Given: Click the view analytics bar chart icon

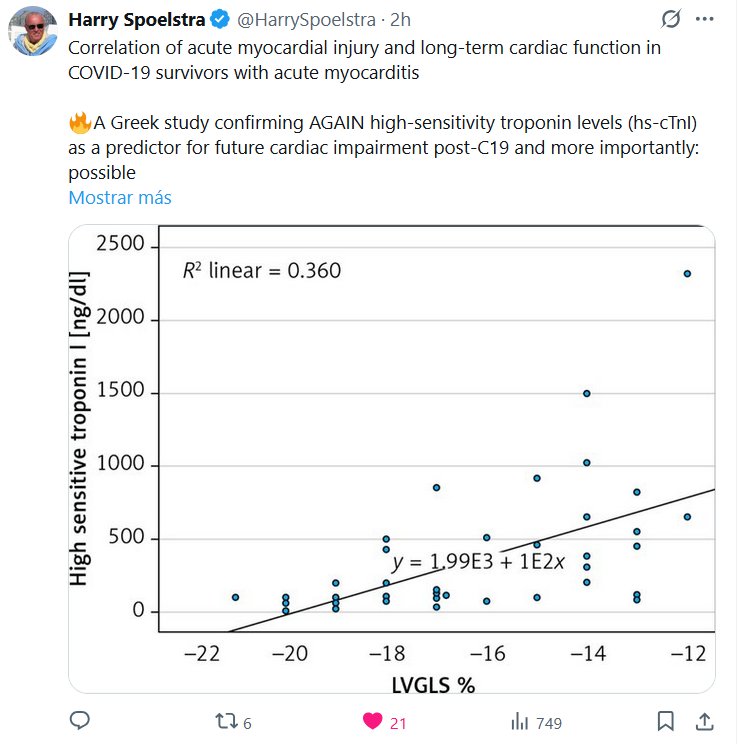Looking at the screenshot, I should pos(520,721).
